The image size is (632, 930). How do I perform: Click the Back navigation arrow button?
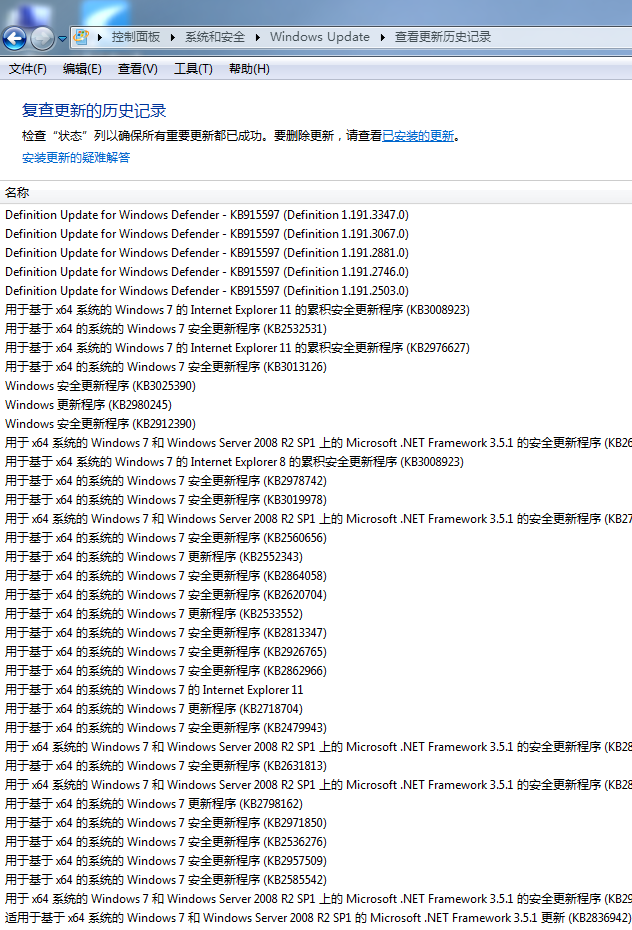point(14,39)
